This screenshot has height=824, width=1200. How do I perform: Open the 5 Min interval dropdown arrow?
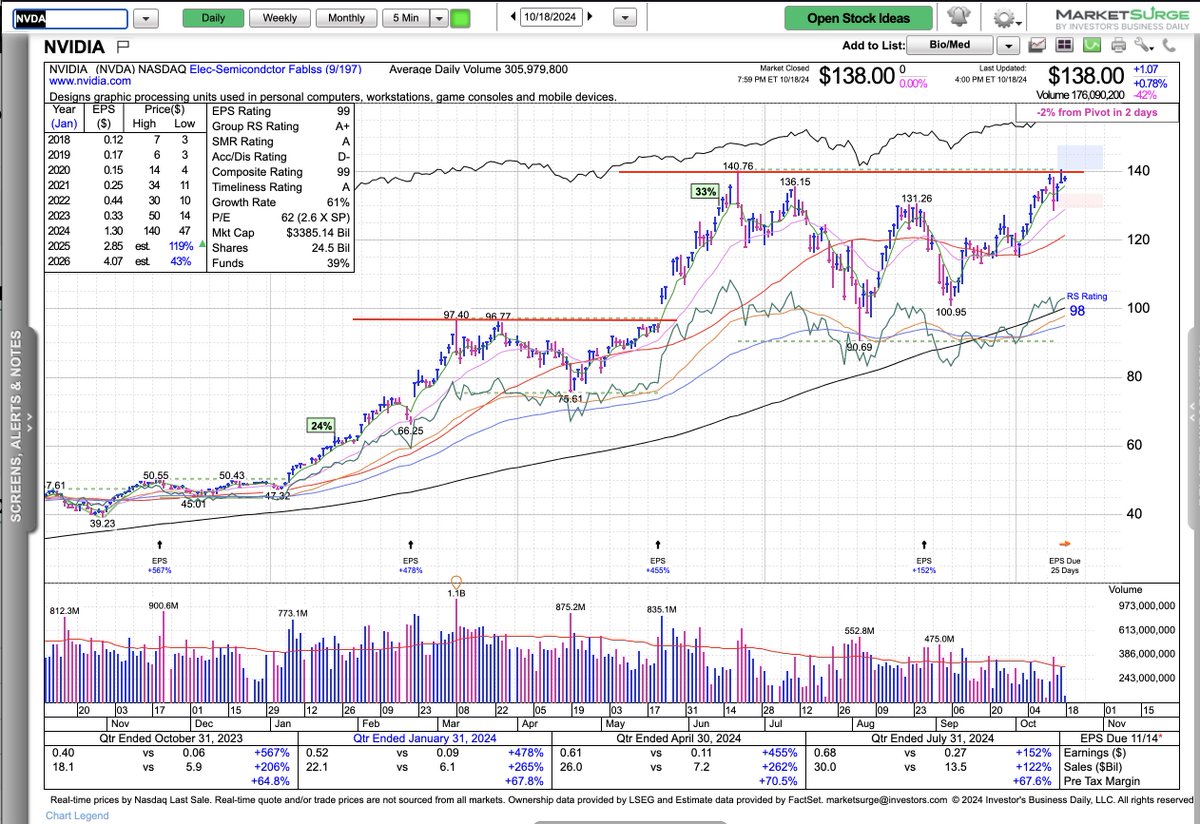437,18
